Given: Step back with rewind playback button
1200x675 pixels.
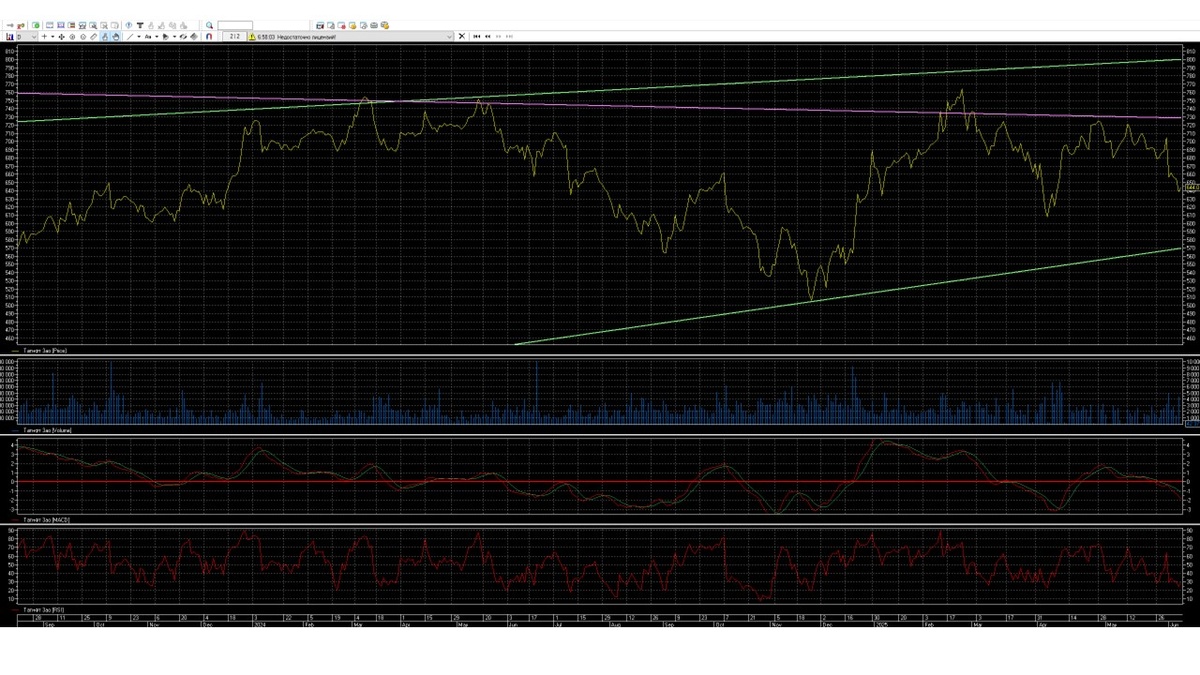Looking at the screenshot, I should point(488,36).
